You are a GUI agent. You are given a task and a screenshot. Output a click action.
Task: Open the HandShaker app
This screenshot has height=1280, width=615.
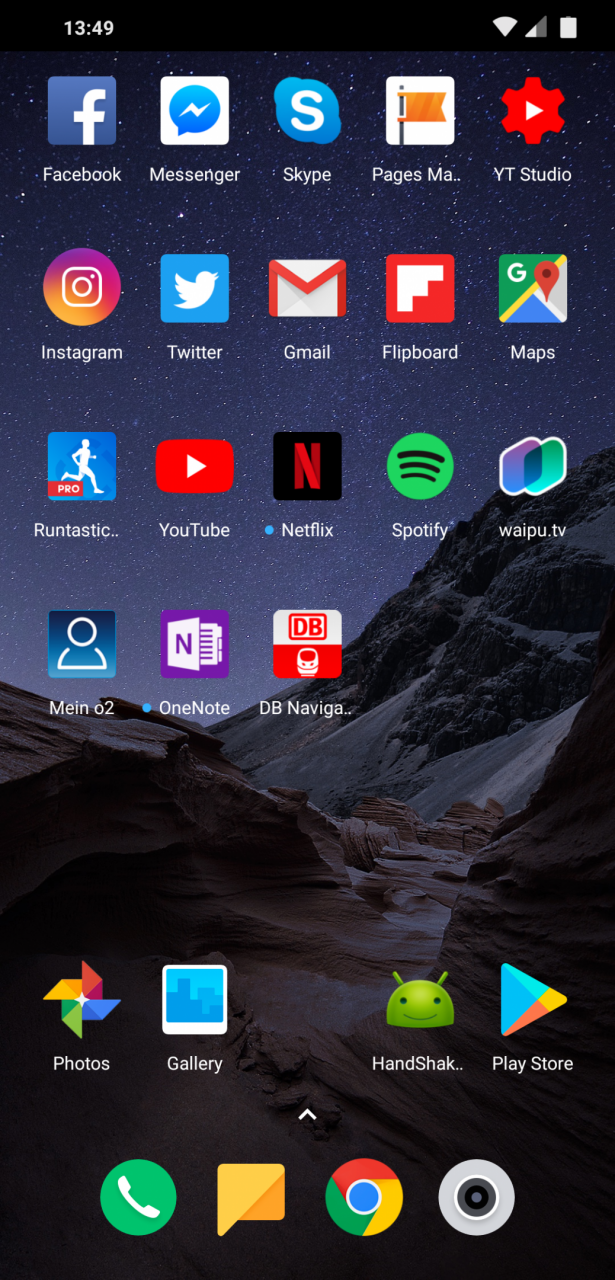click(x=420, y=1000)
